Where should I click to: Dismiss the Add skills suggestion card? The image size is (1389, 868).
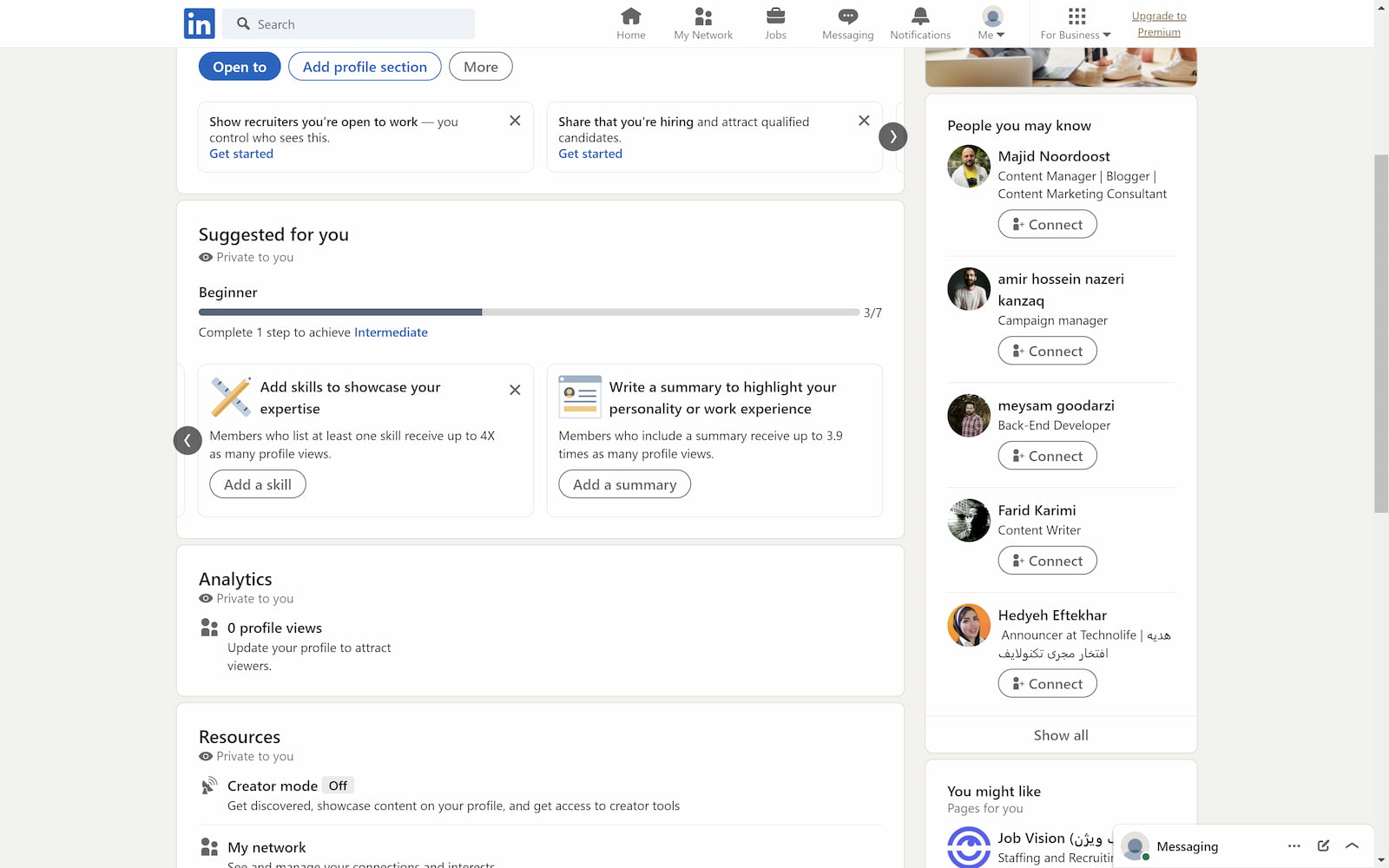(515, 390)
